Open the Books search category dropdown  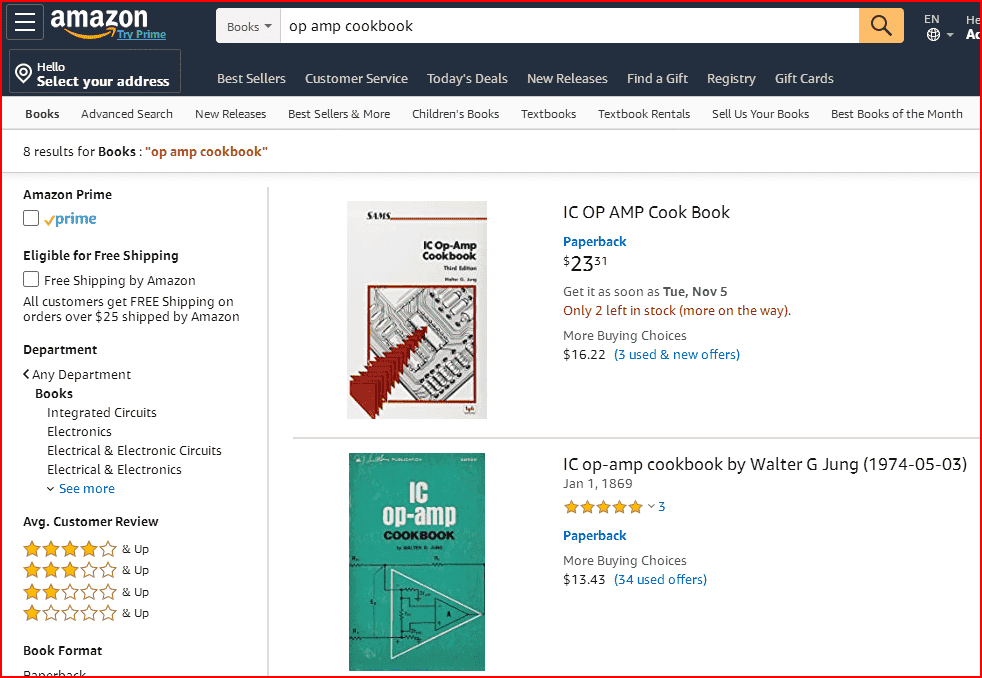(249, 27)
